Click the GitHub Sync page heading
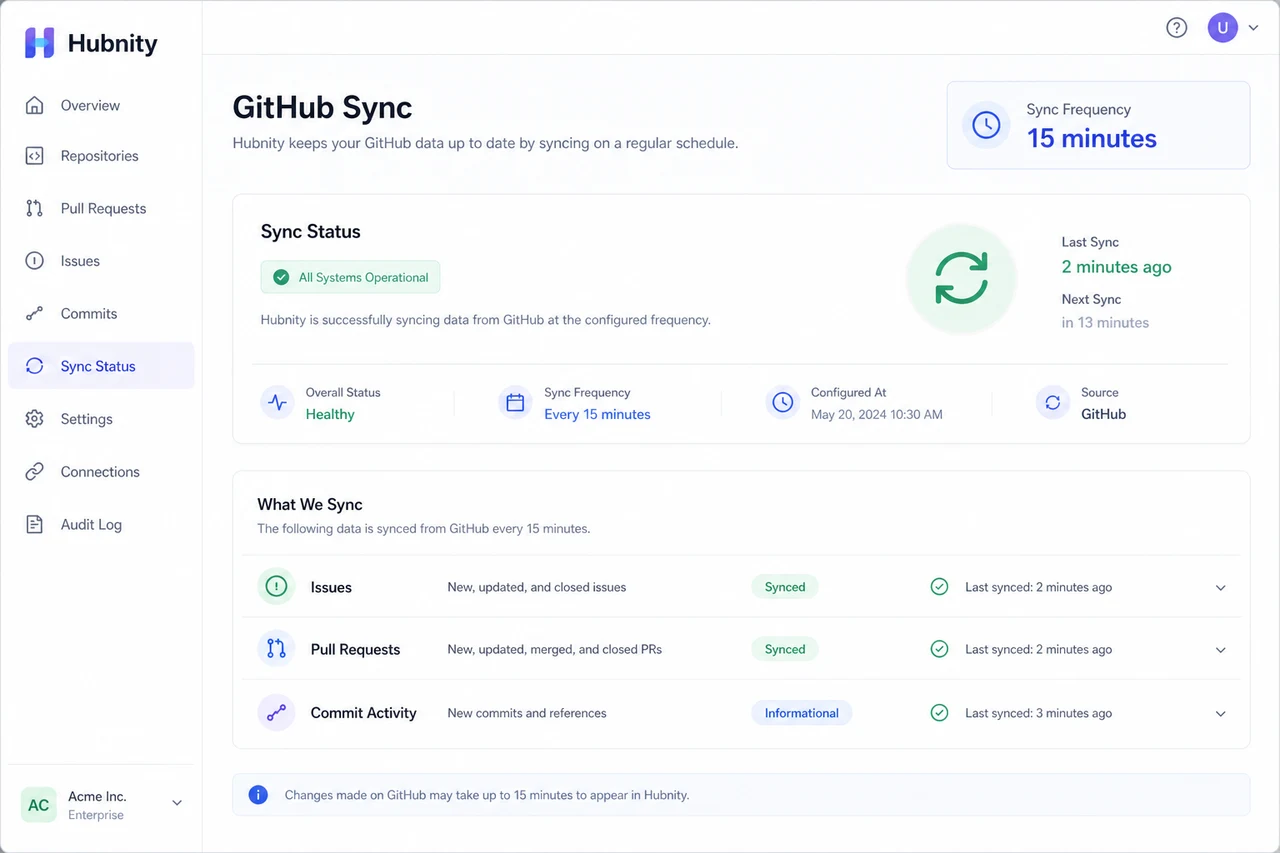1280x853 pixels. tap(322, 108)
